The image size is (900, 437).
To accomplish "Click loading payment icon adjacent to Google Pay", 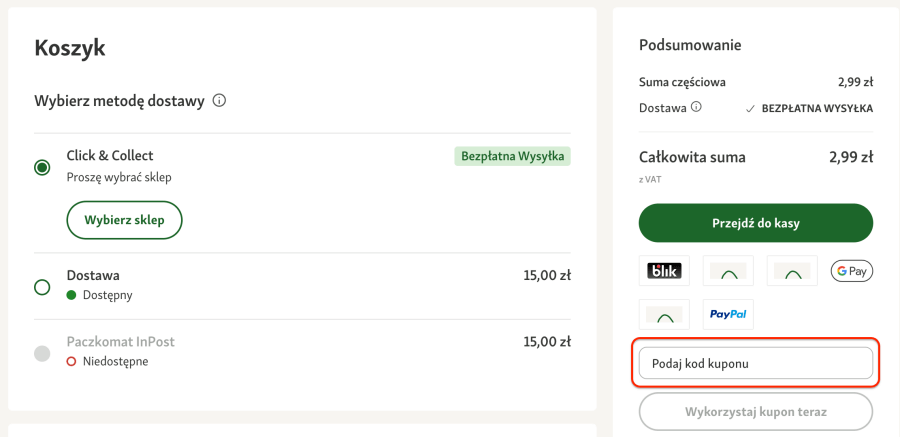I will 792,270.
